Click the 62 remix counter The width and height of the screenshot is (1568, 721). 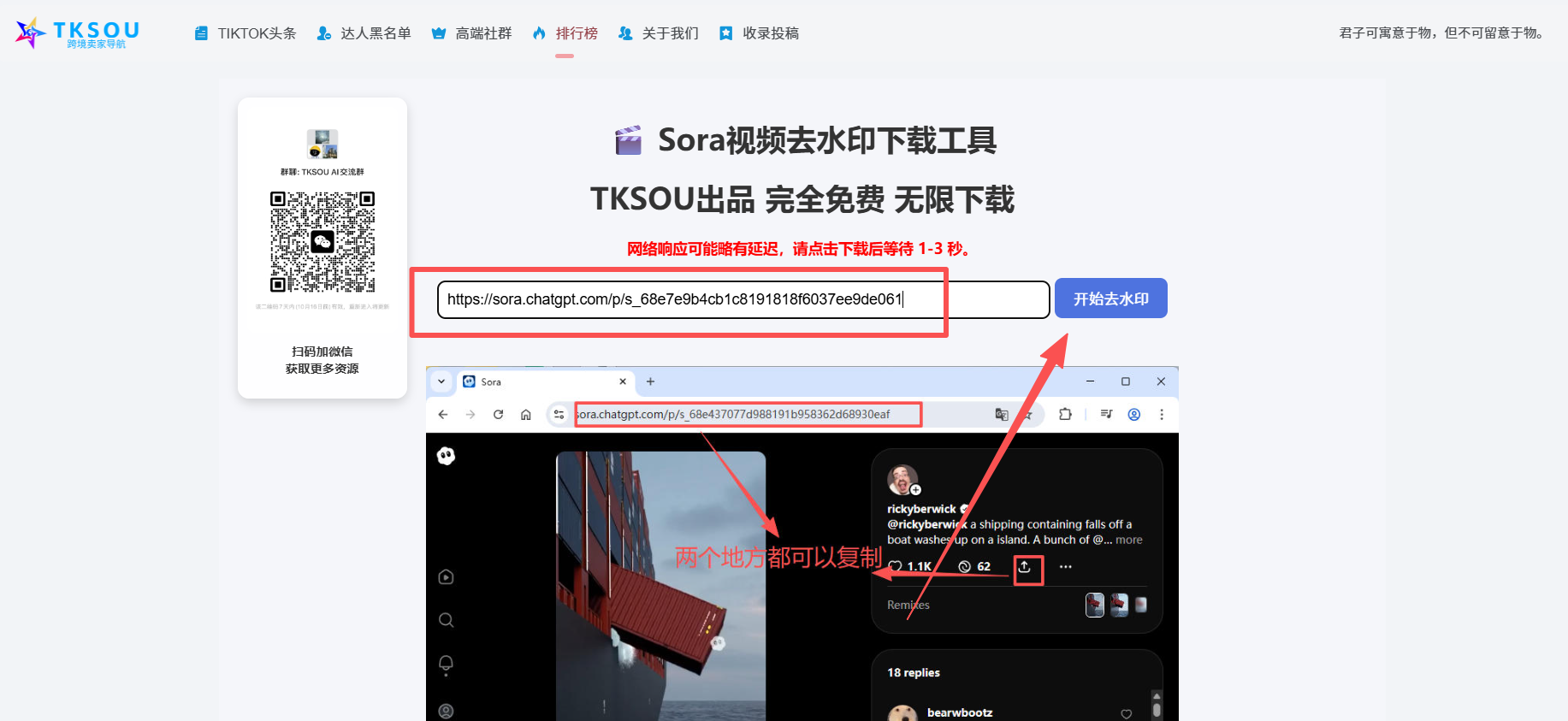974,566
